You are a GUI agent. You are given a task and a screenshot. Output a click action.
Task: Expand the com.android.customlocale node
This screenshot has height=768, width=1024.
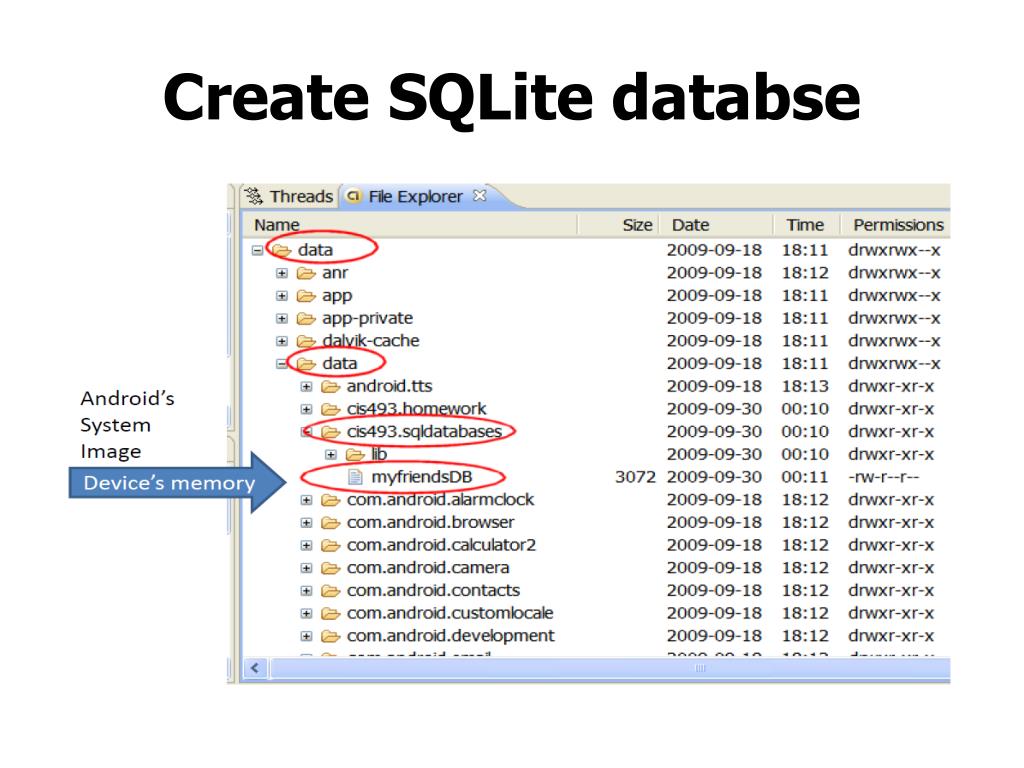(x=306, y=614)
